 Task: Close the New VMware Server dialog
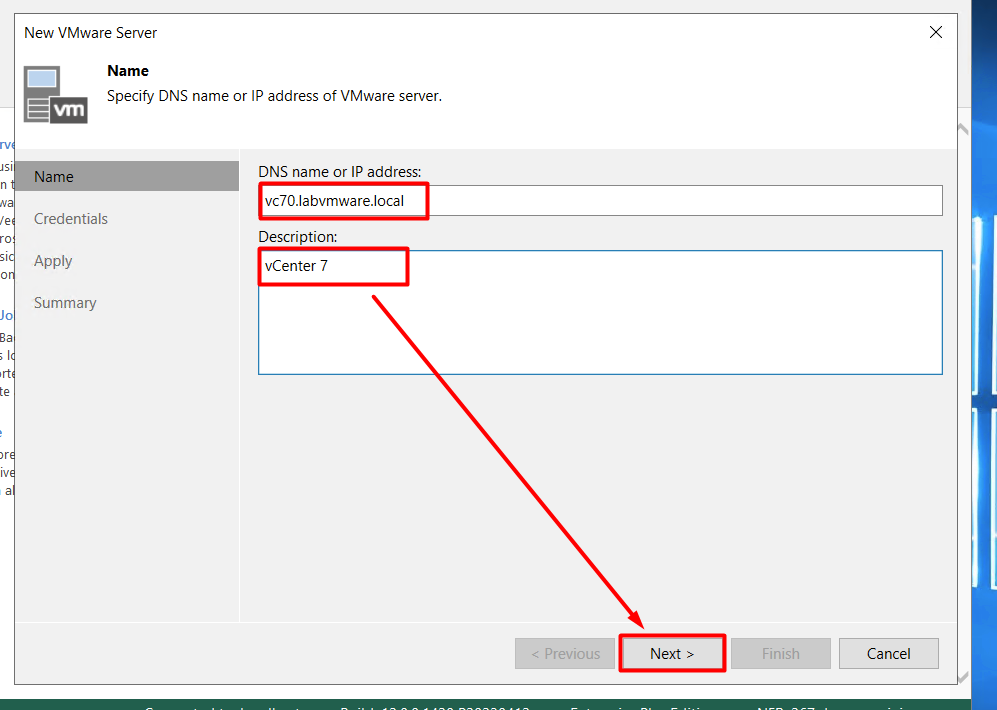936,32
